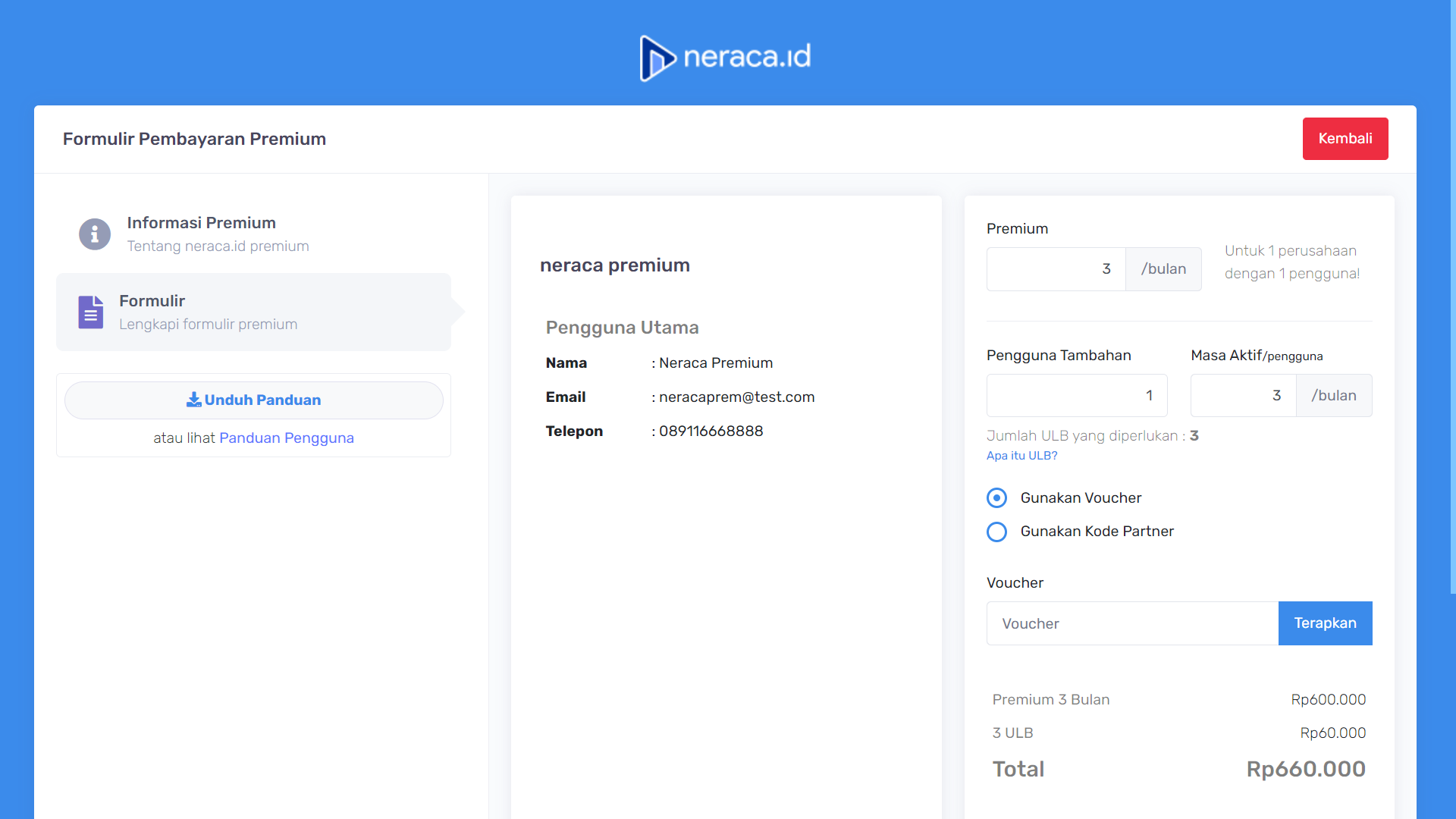Click the Total amount Rp660.000
The height and width of the screenshot is (819, 1456).
click(1306, 769)
